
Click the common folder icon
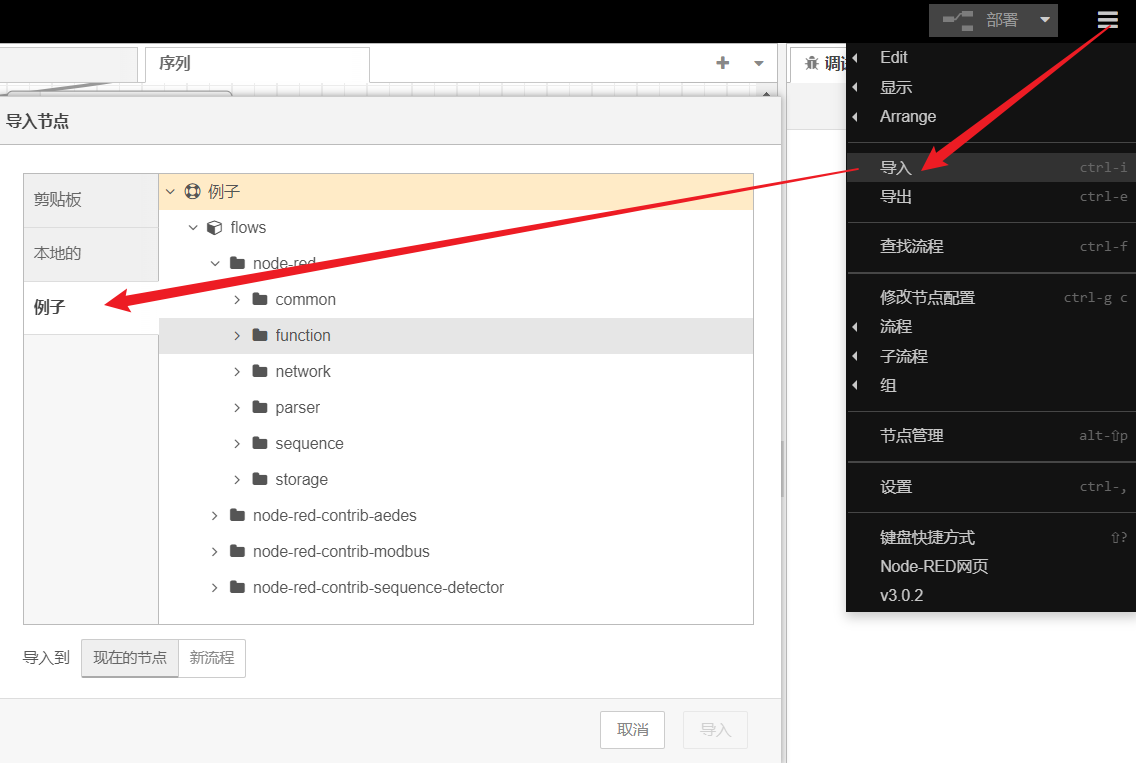click(x=260, y=299)
